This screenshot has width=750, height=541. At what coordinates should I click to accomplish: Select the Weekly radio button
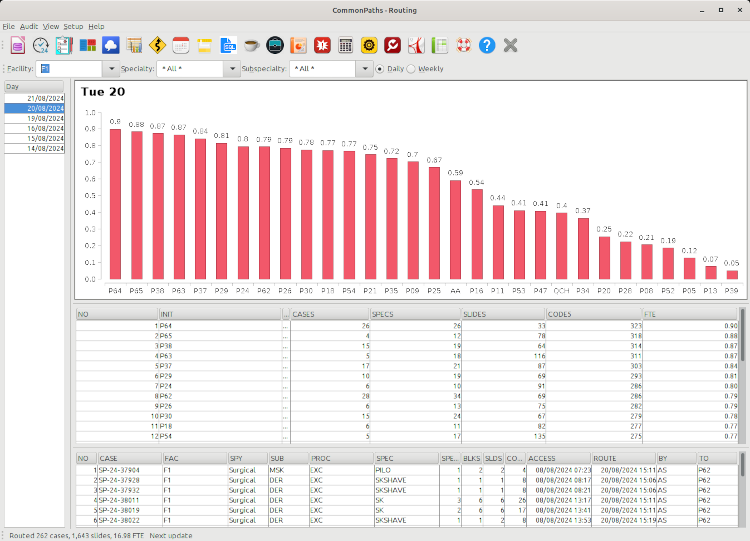pos(411,69)
